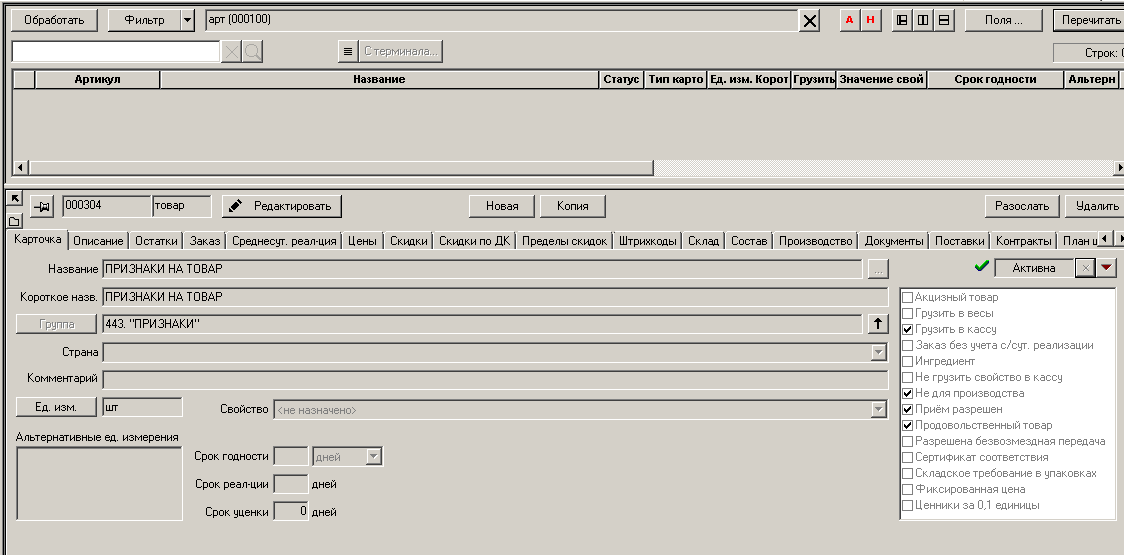This screenshot has width=1124, height=555.
Task: Click the table's horizontal scrollbar
Action: [340, 168]
